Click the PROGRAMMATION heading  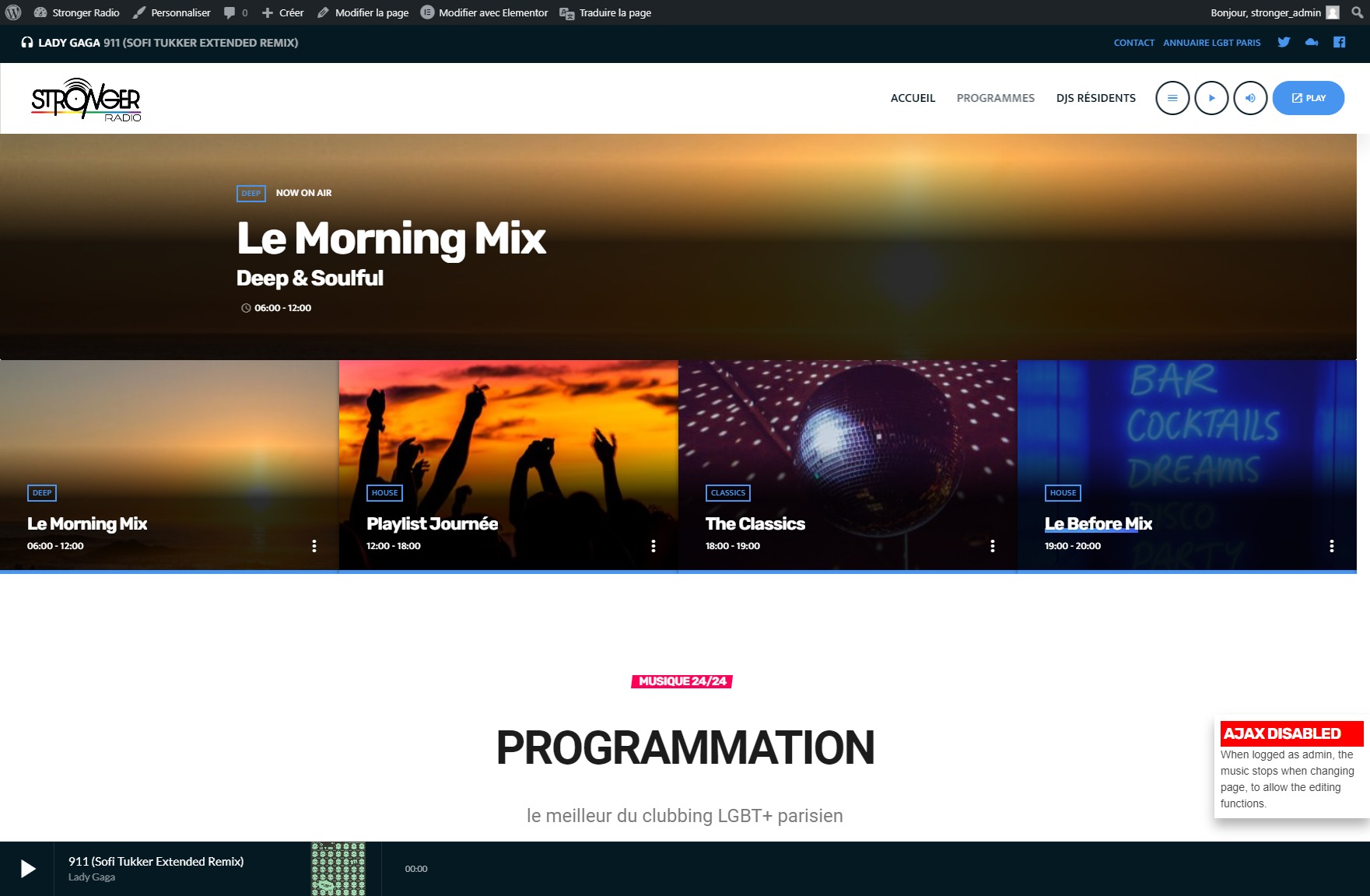[x=685, y=747]
